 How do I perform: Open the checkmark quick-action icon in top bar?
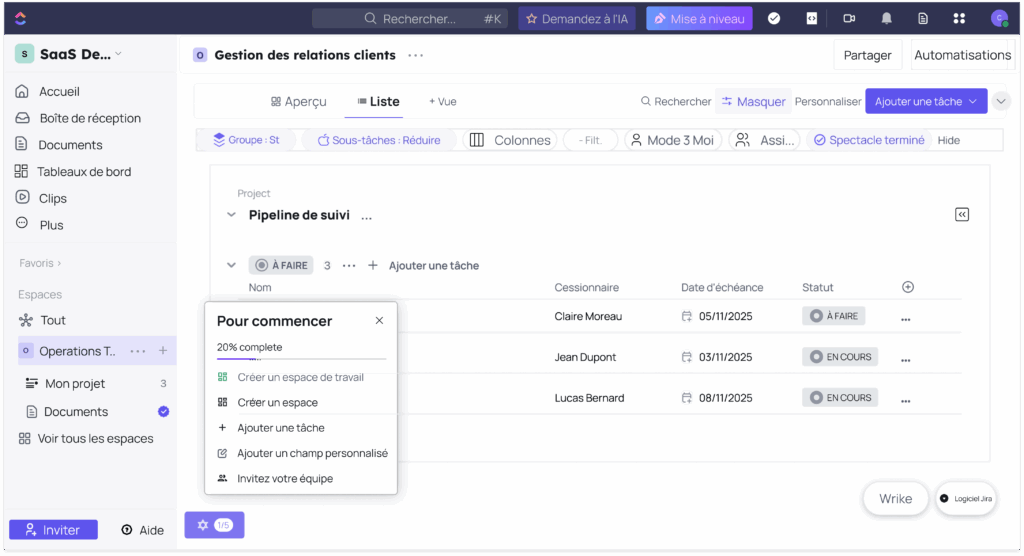coord(774,18)
